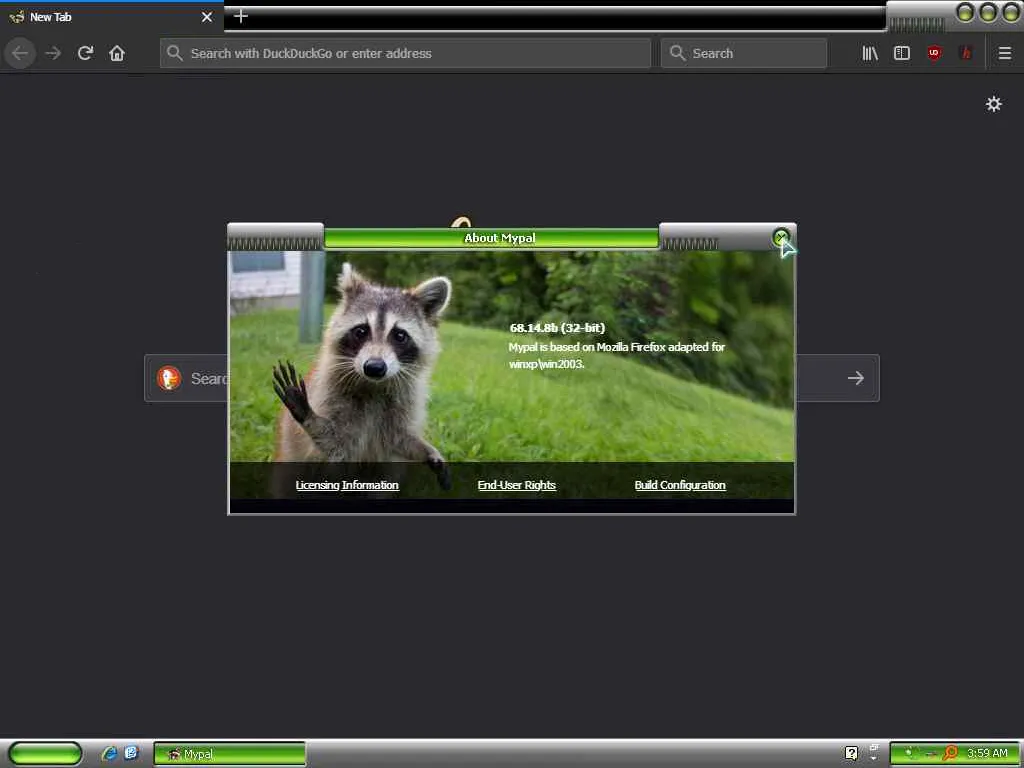Click the About Mypal title bar
This screenshot has height=768, width=1024.
[x=491, y=238]
